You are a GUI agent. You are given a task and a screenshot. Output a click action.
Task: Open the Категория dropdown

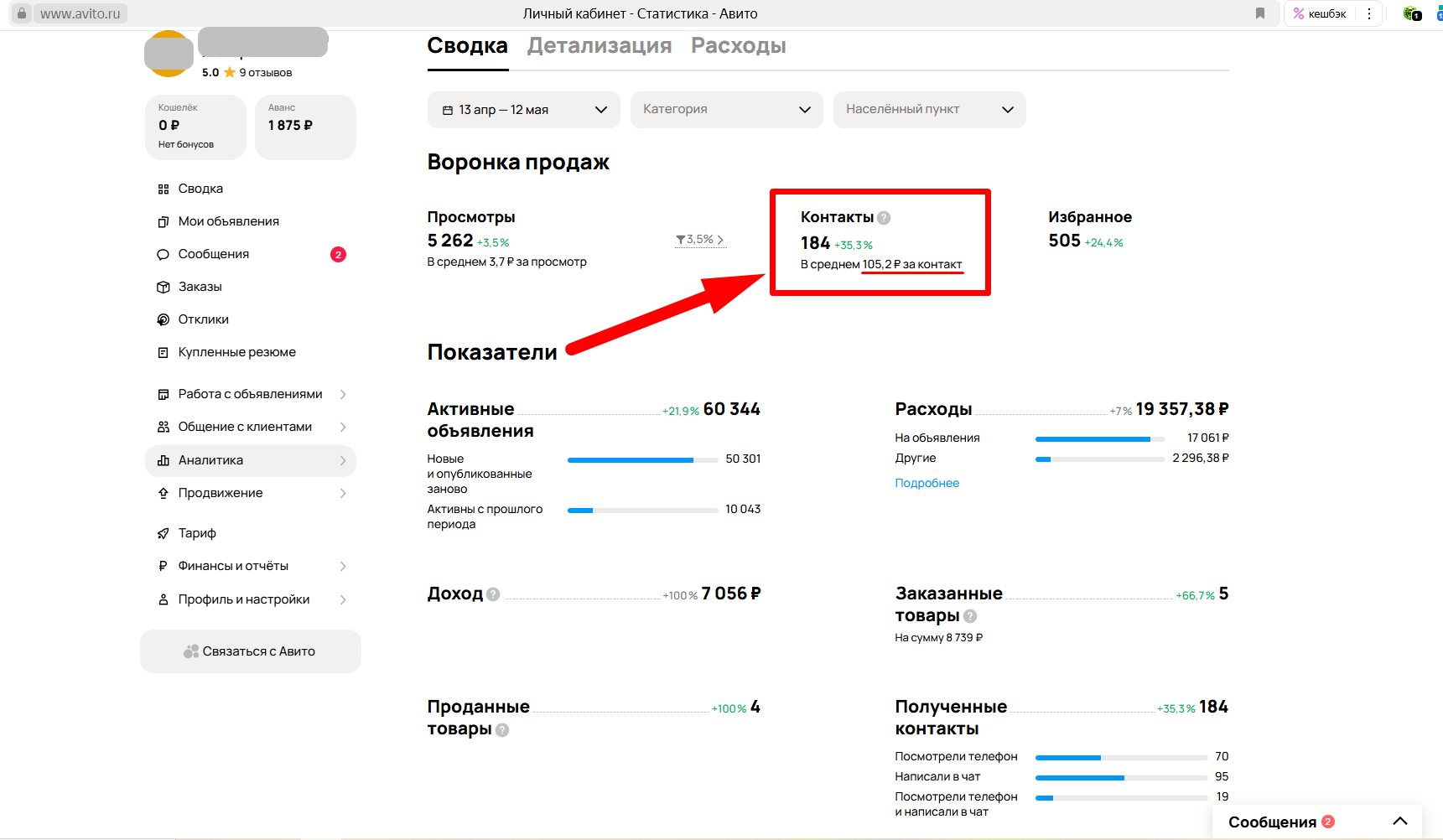point(726,110)
